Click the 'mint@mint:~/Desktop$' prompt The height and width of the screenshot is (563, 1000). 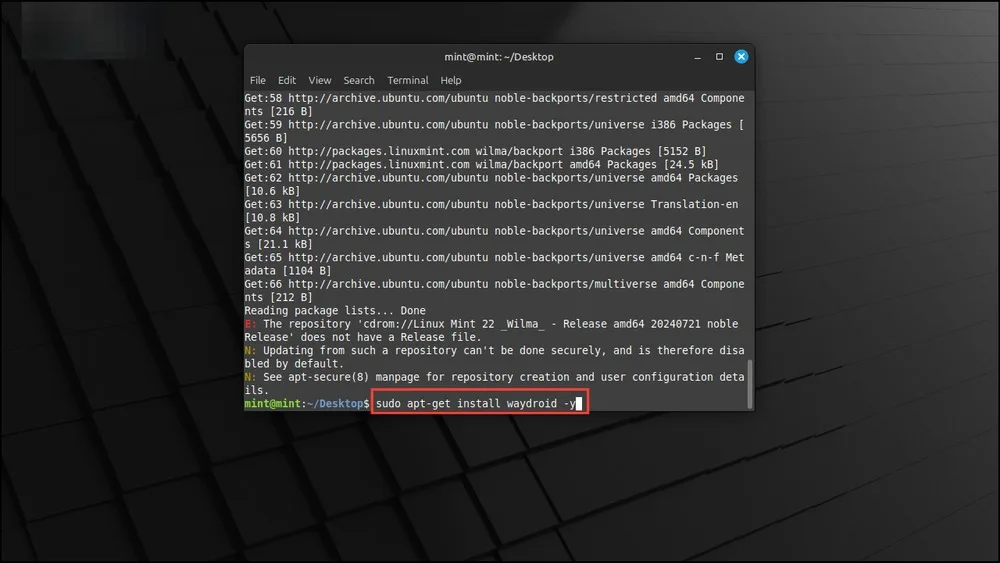point(307,404)
